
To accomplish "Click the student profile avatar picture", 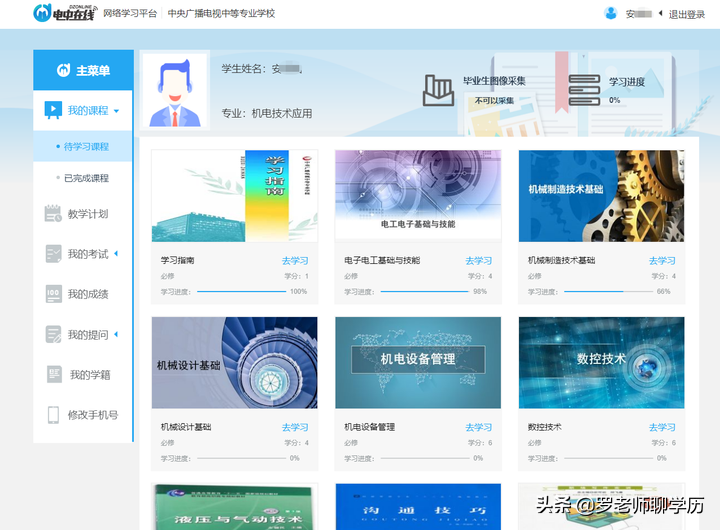I will 174,90.
